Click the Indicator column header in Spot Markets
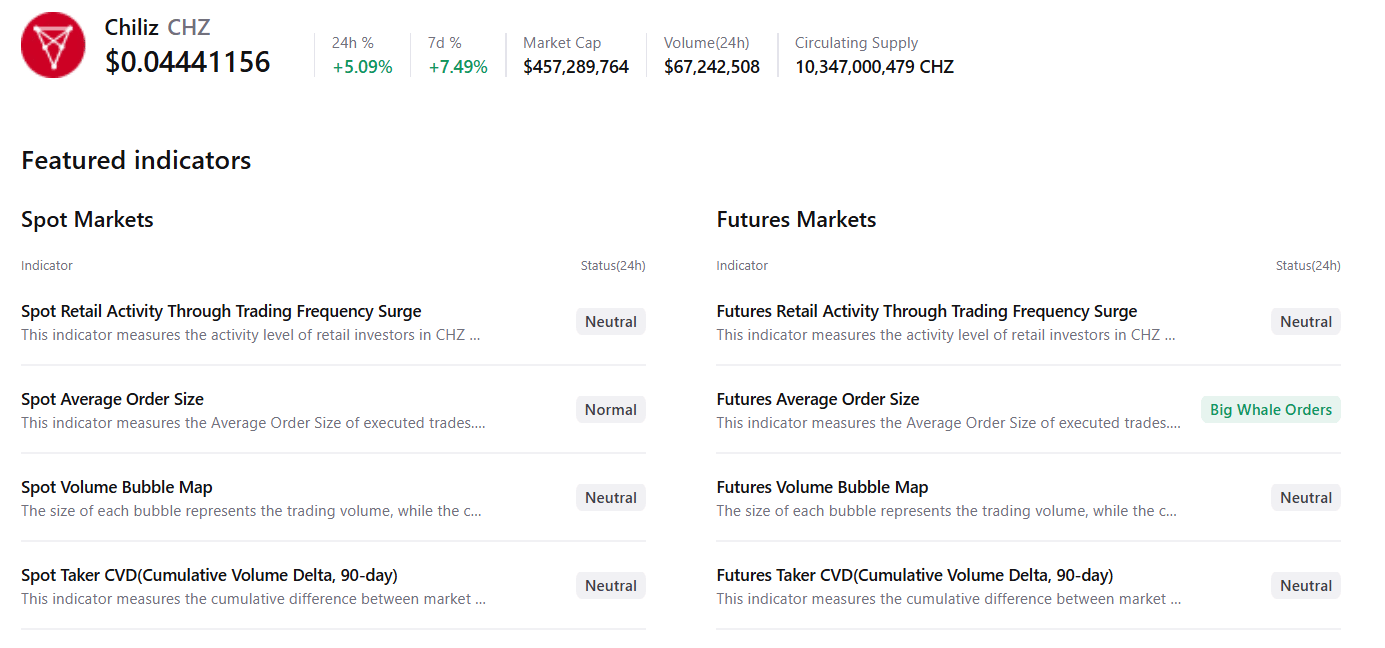 tap(47, 266)
